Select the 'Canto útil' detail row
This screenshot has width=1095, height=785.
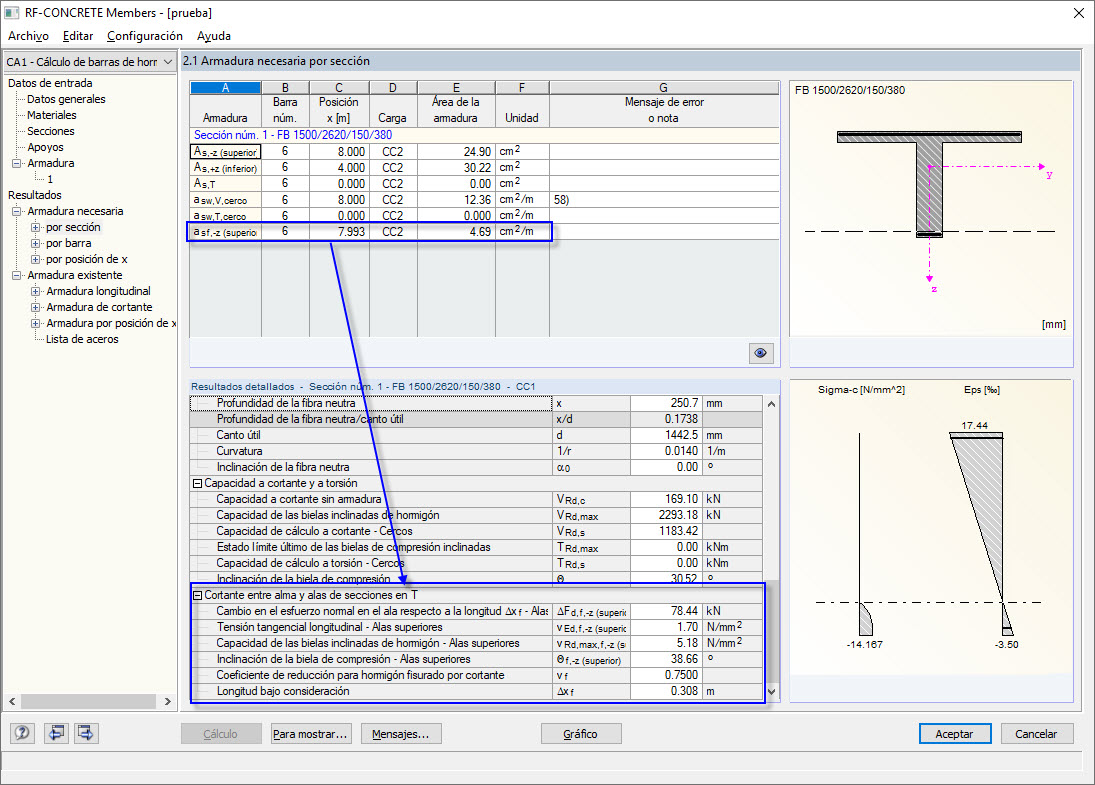pos(476,435)
